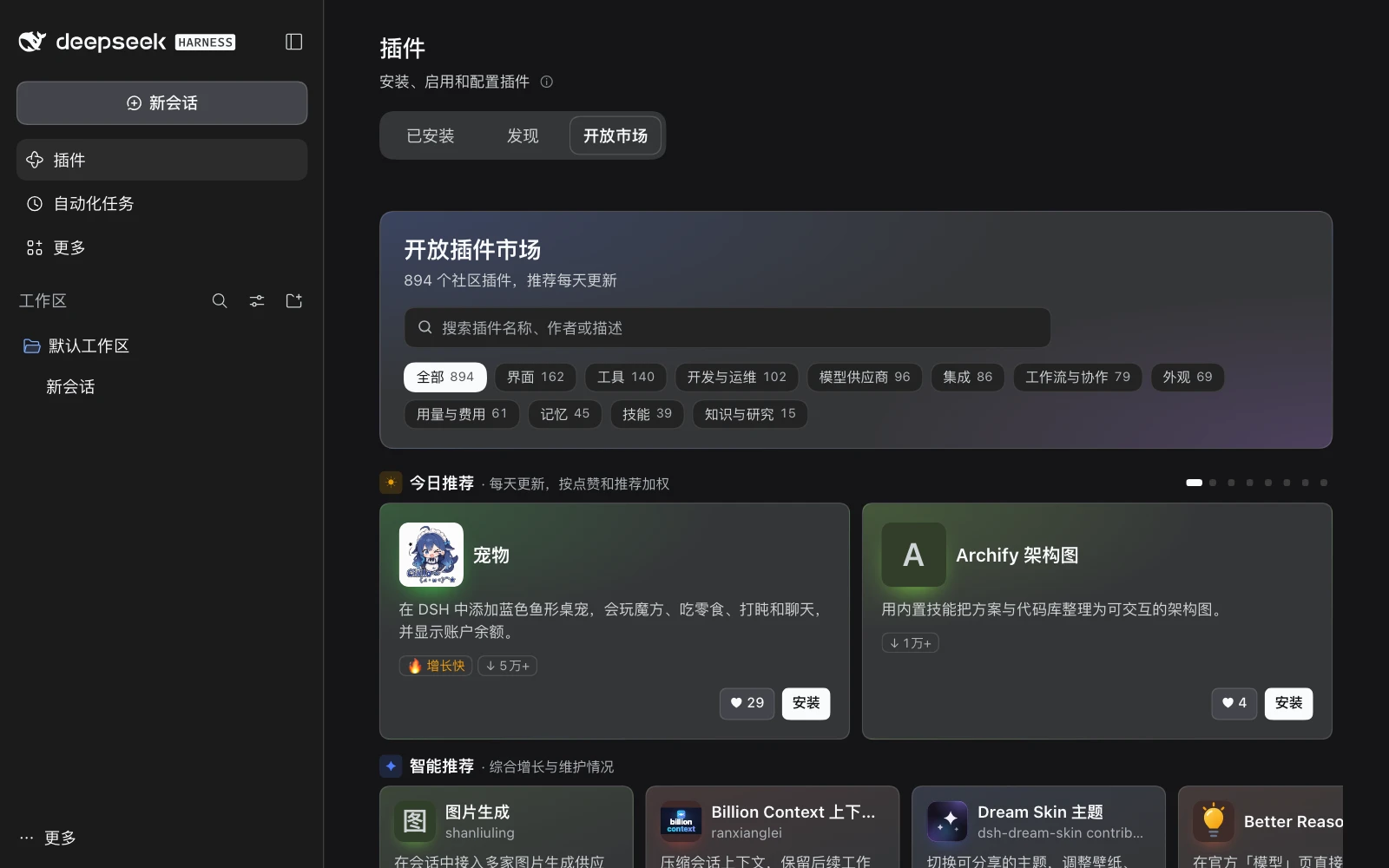
Task: Focus the 搜索插件名称、作者或描述 search field
Action: [x=727, y=327]
